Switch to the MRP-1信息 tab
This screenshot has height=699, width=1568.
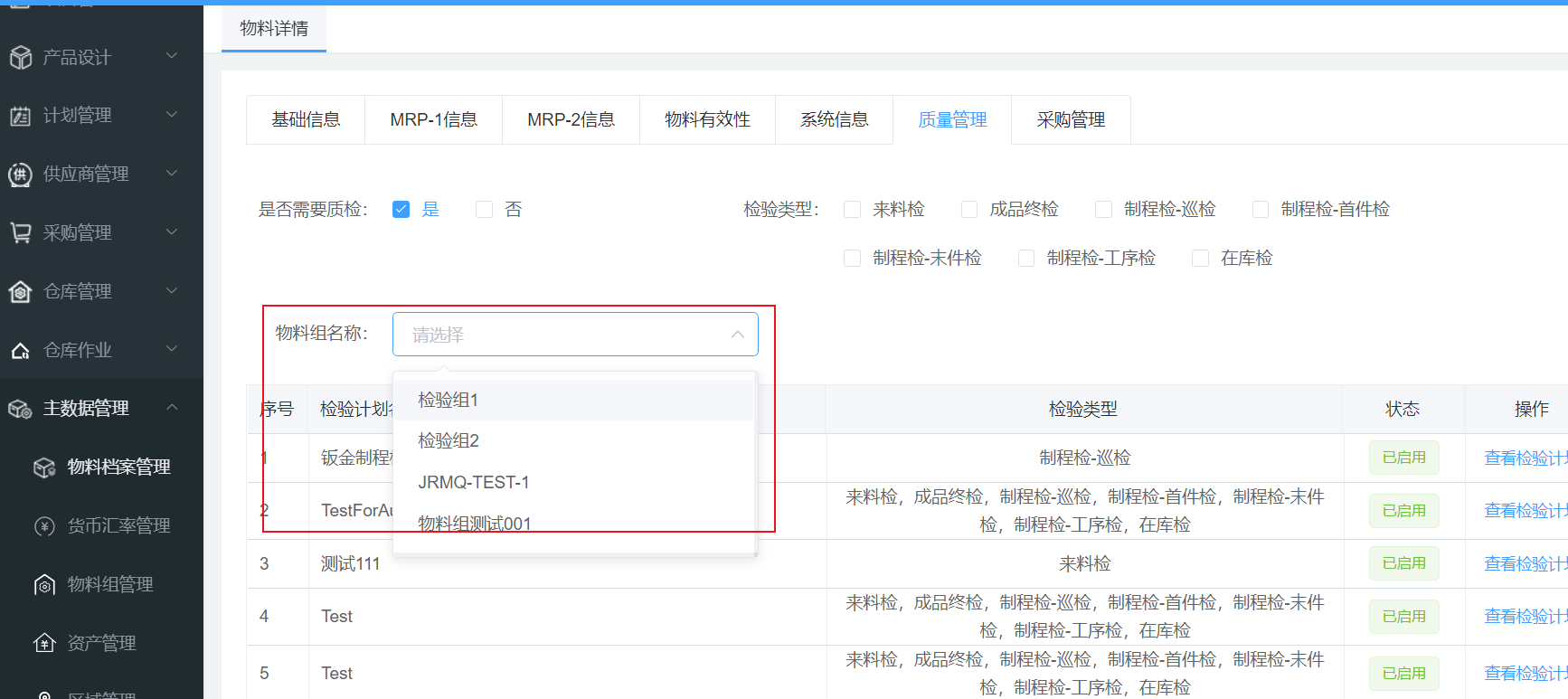pyautogui.click(x=433, y=119)
